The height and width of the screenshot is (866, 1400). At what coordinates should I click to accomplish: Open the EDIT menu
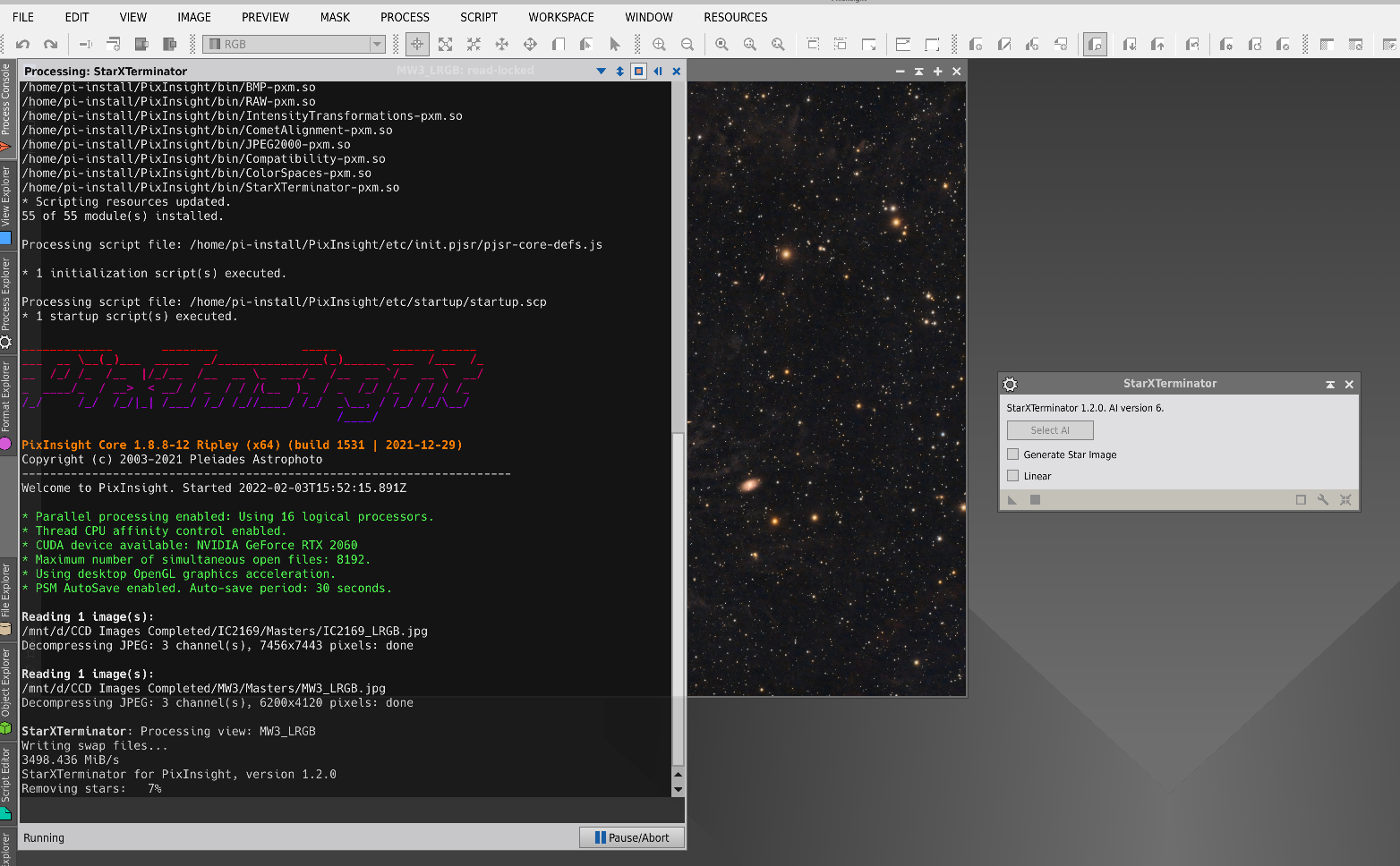click(77, 17)
